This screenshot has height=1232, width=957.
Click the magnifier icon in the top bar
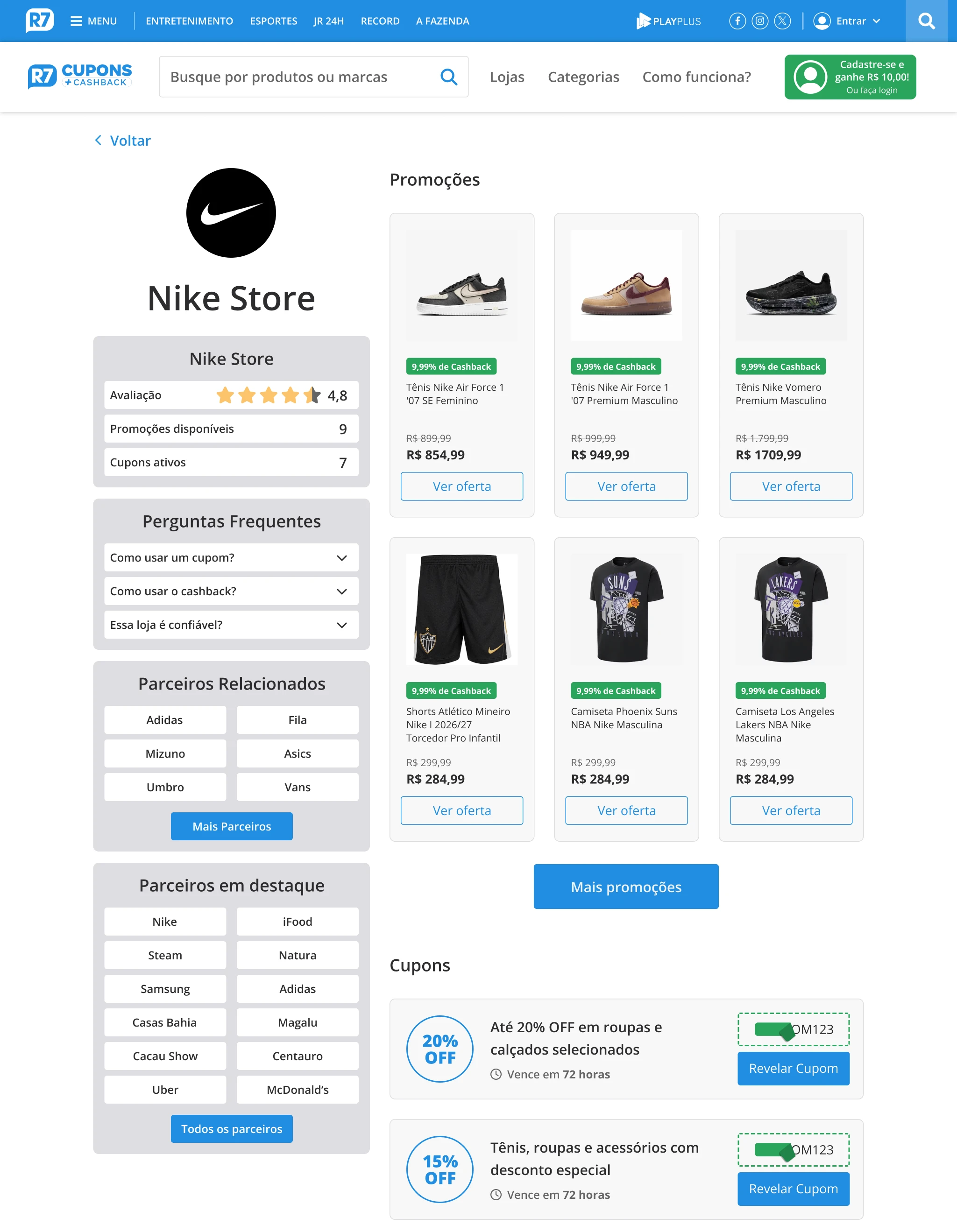(x=926, y=21)
